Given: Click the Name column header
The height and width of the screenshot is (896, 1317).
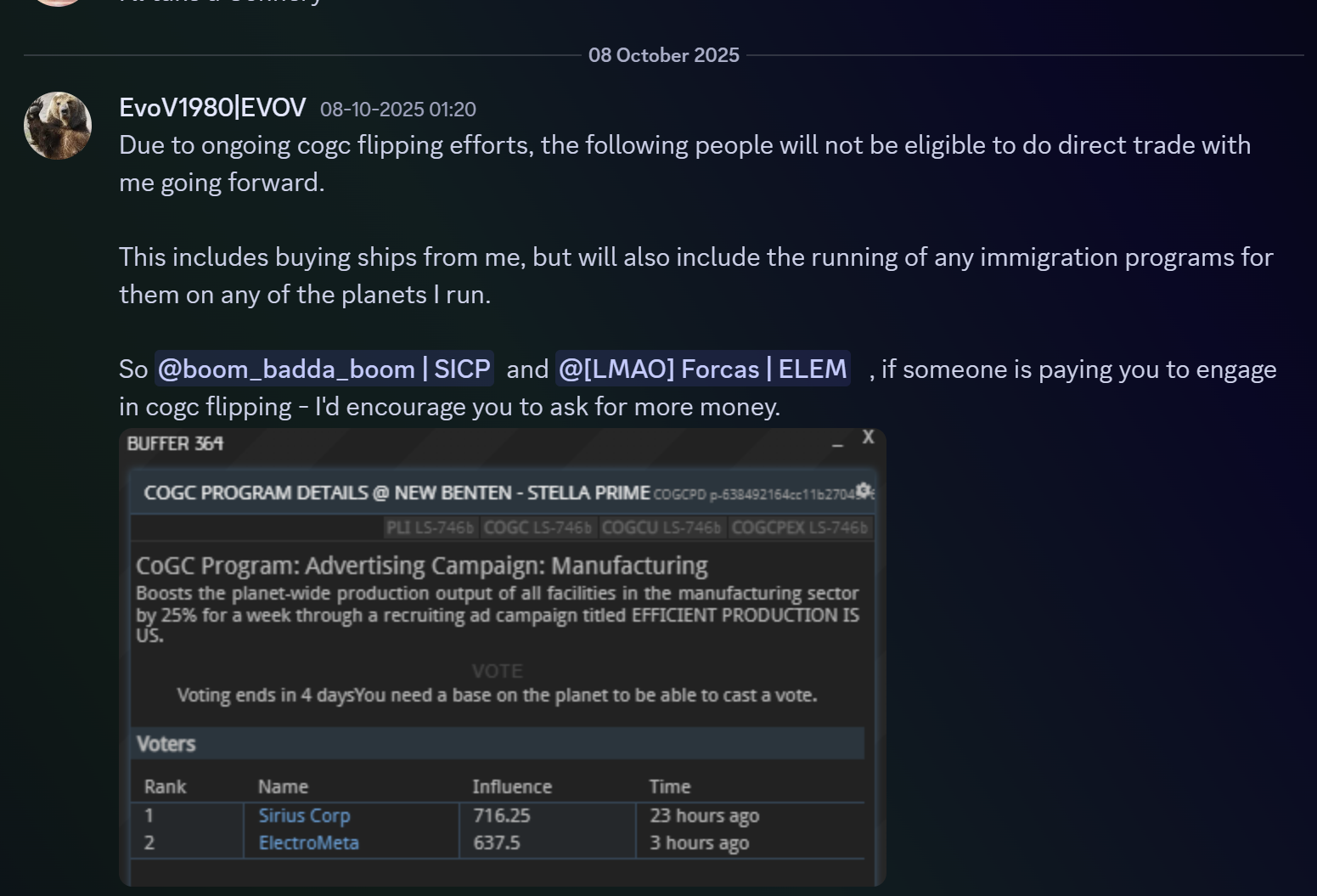Looking at the screenshot, I should pos(283,787).
